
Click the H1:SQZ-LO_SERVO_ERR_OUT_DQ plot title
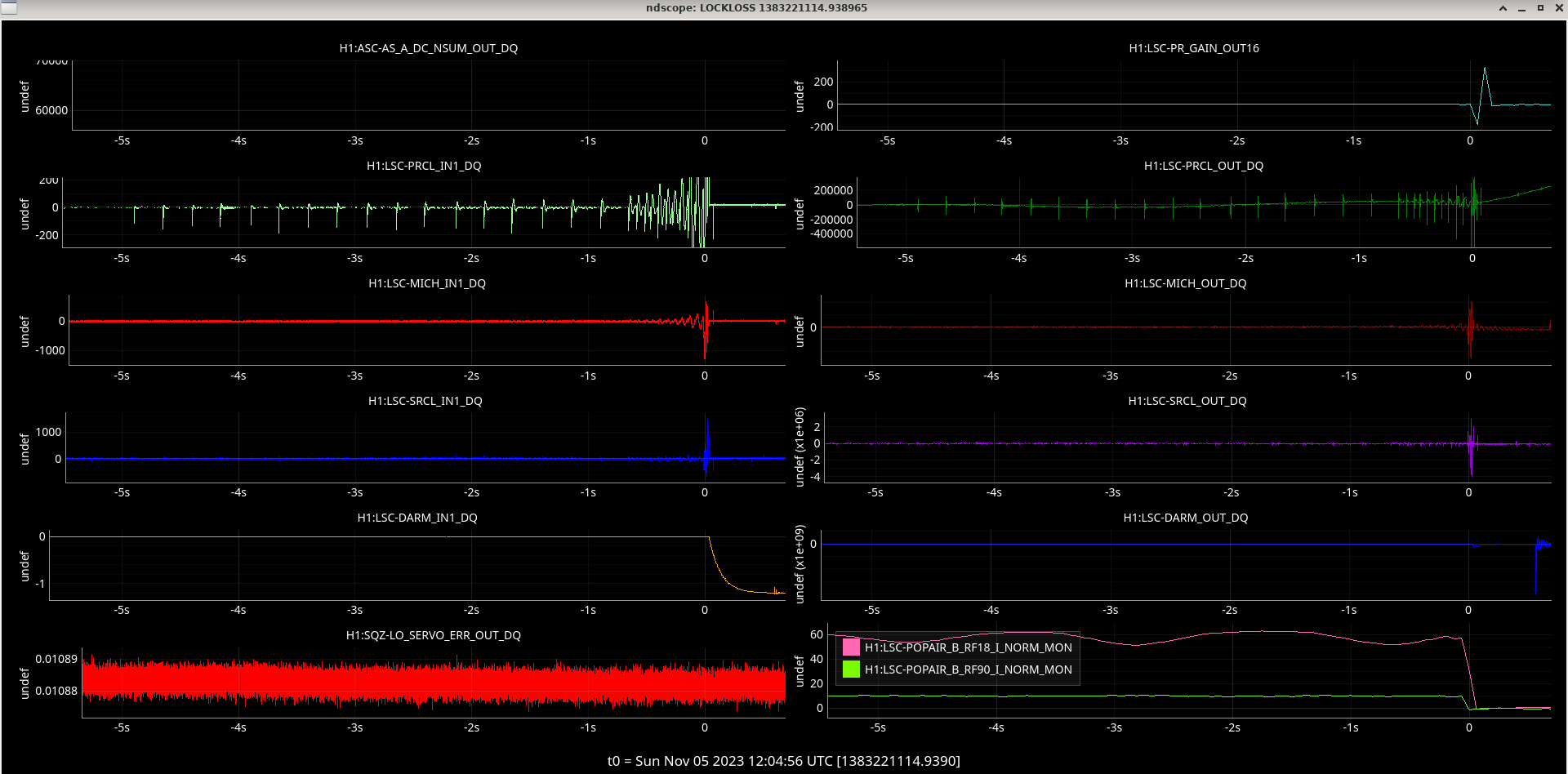(x=434, y=635)
